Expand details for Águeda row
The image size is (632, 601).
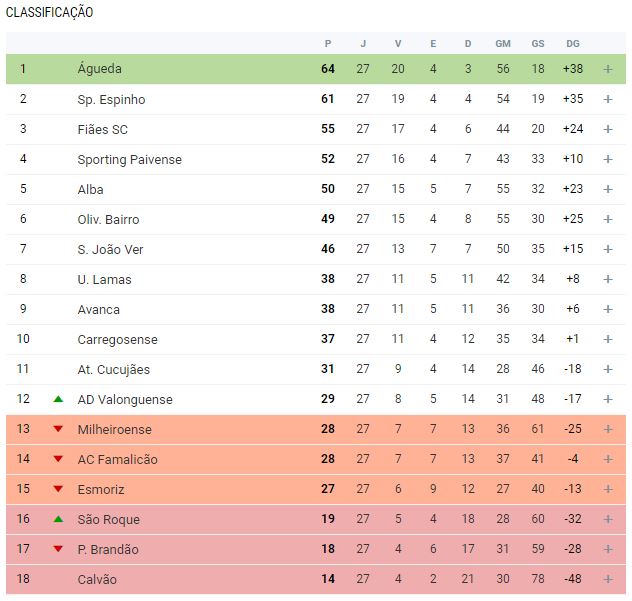click(608, 69)
